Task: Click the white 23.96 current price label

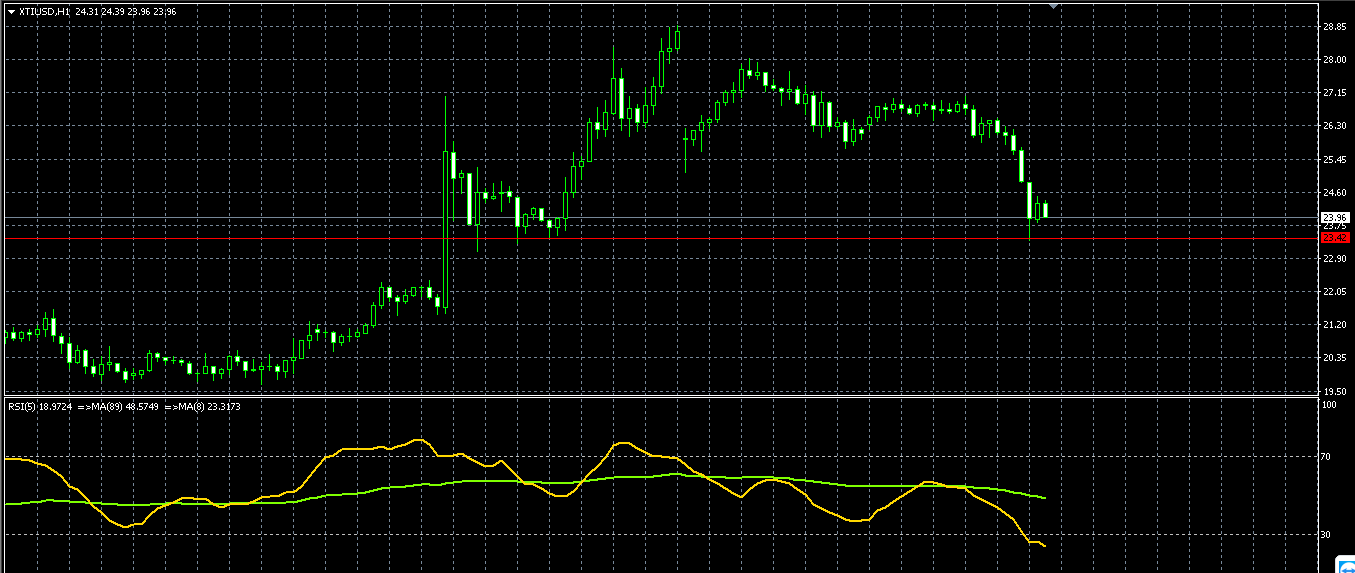Action: 1335,217
